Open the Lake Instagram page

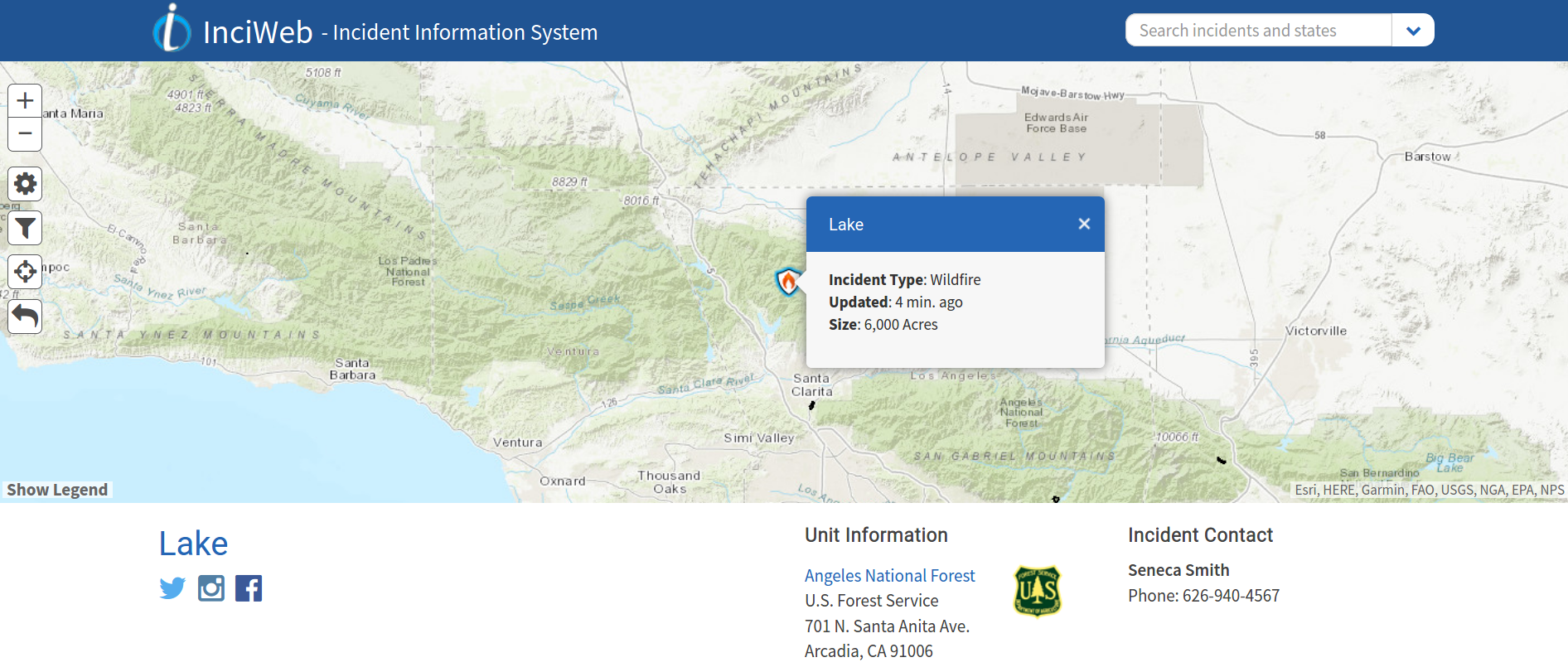coord(211,588)
